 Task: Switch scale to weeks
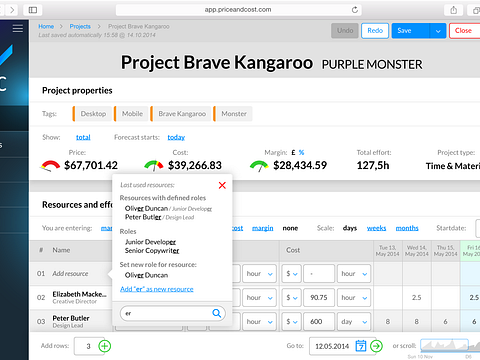[376, 228]
